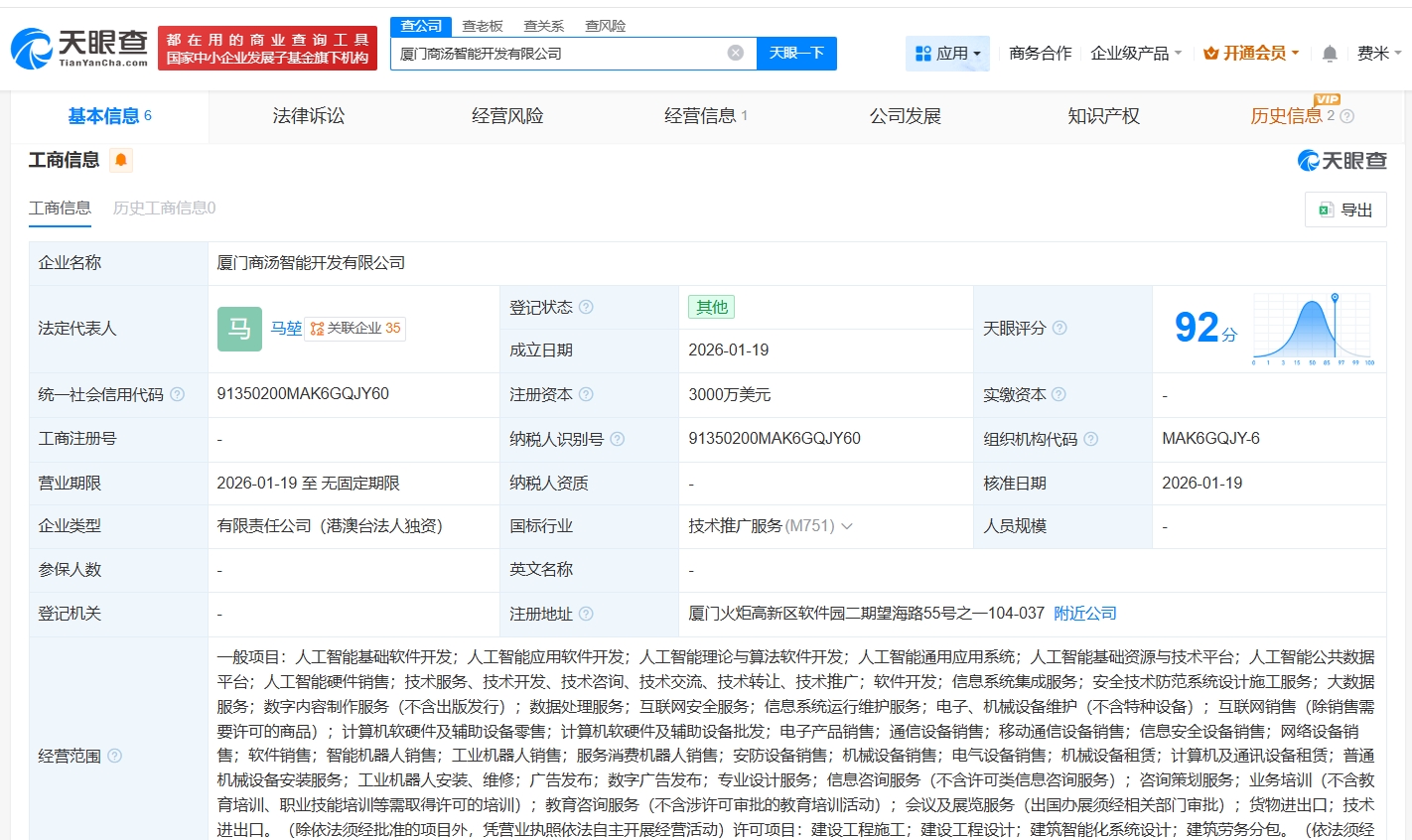Select the 历史工商信息 sub-tab
Viewport: 1412px width, 840px height.
pos(164,208)
